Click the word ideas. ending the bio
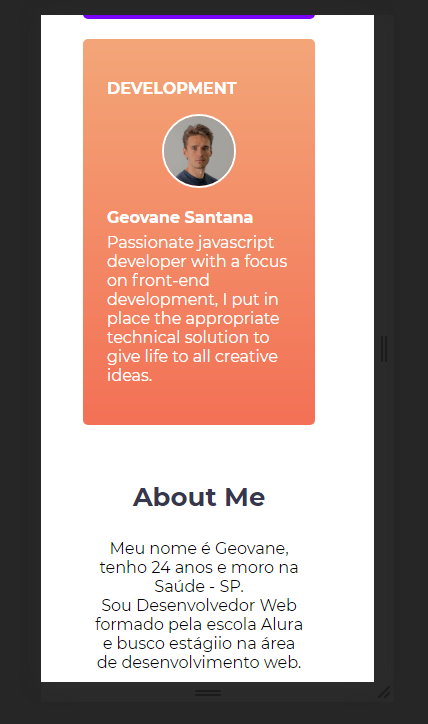Screen dimensions: 428x724 click(x=130, y=375)
